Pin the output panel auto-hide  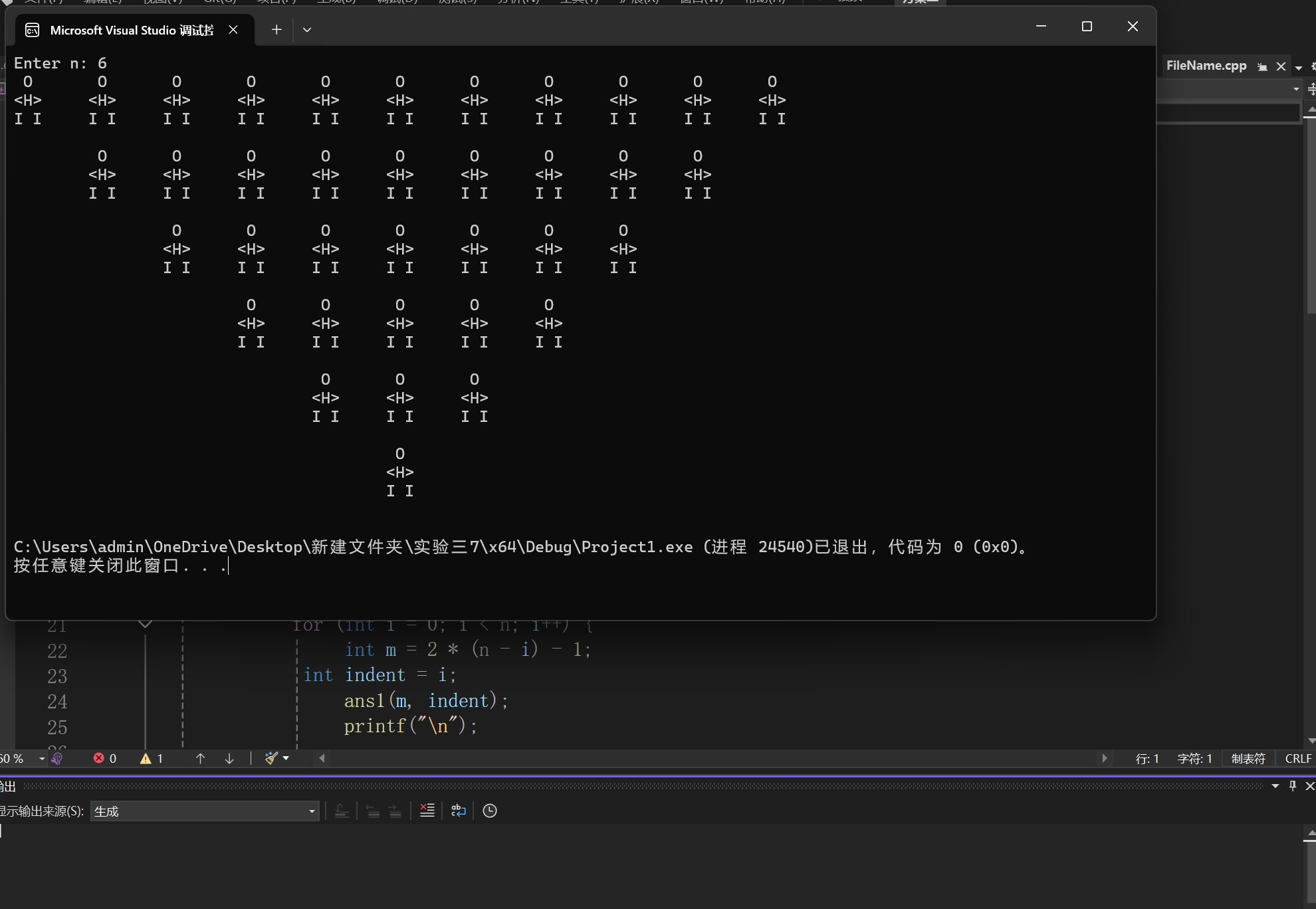1293,786
